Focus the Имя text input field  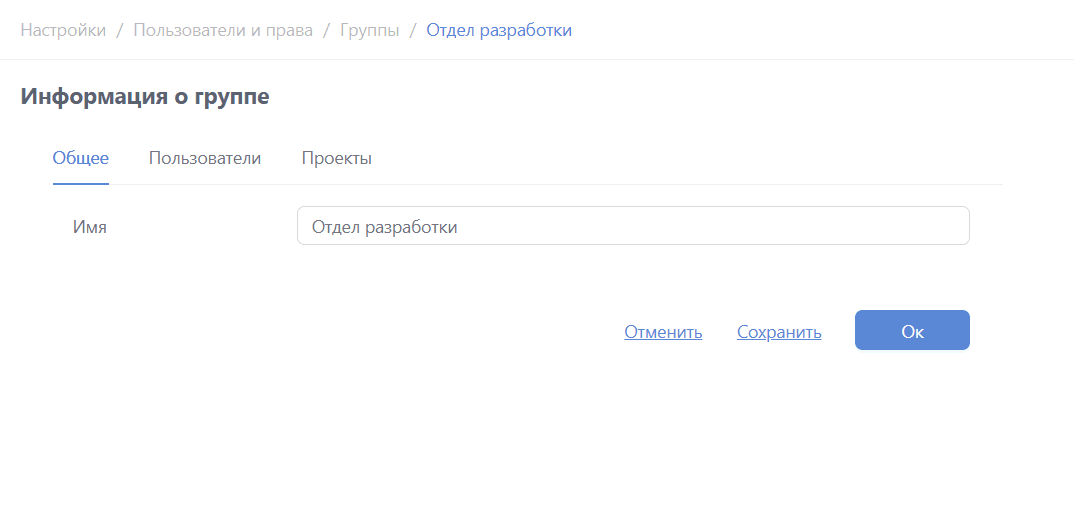click(x=633, y=226)
